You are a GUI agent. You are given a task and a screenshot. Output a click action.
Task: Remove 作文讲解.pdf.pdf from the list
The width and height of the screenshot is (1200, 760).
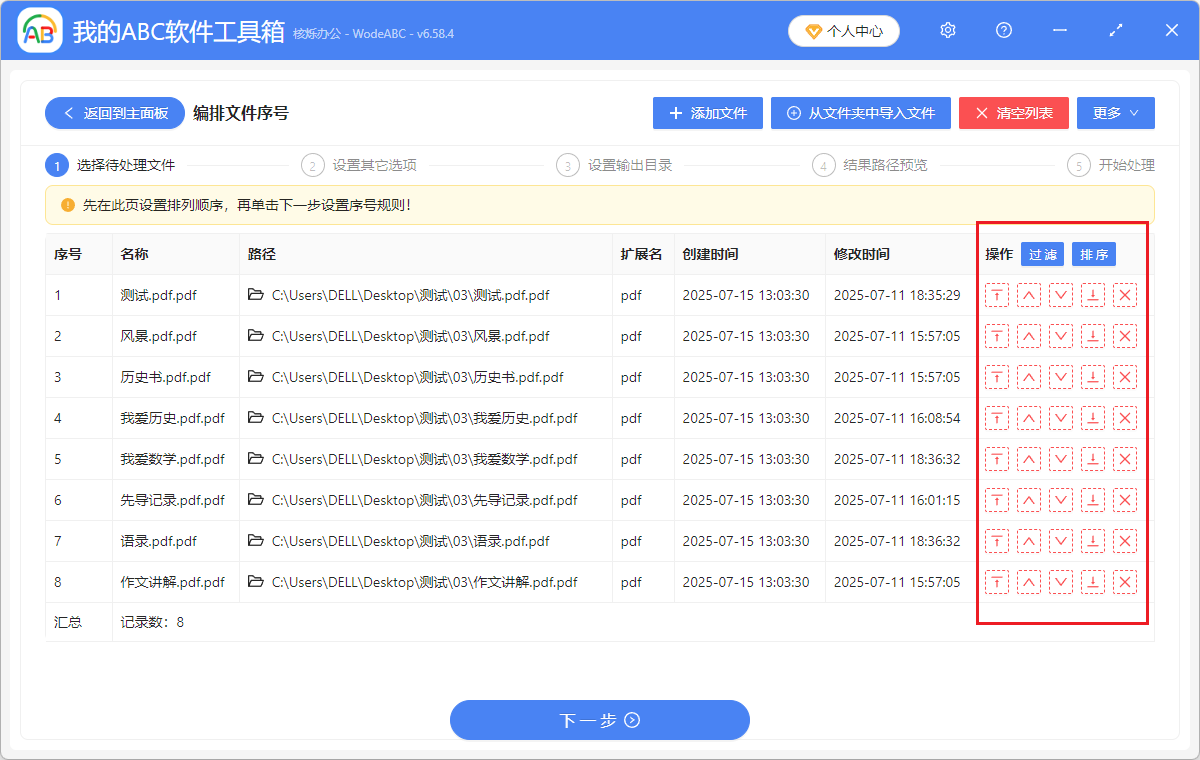pyautogui.click(x=1125, y=582)
